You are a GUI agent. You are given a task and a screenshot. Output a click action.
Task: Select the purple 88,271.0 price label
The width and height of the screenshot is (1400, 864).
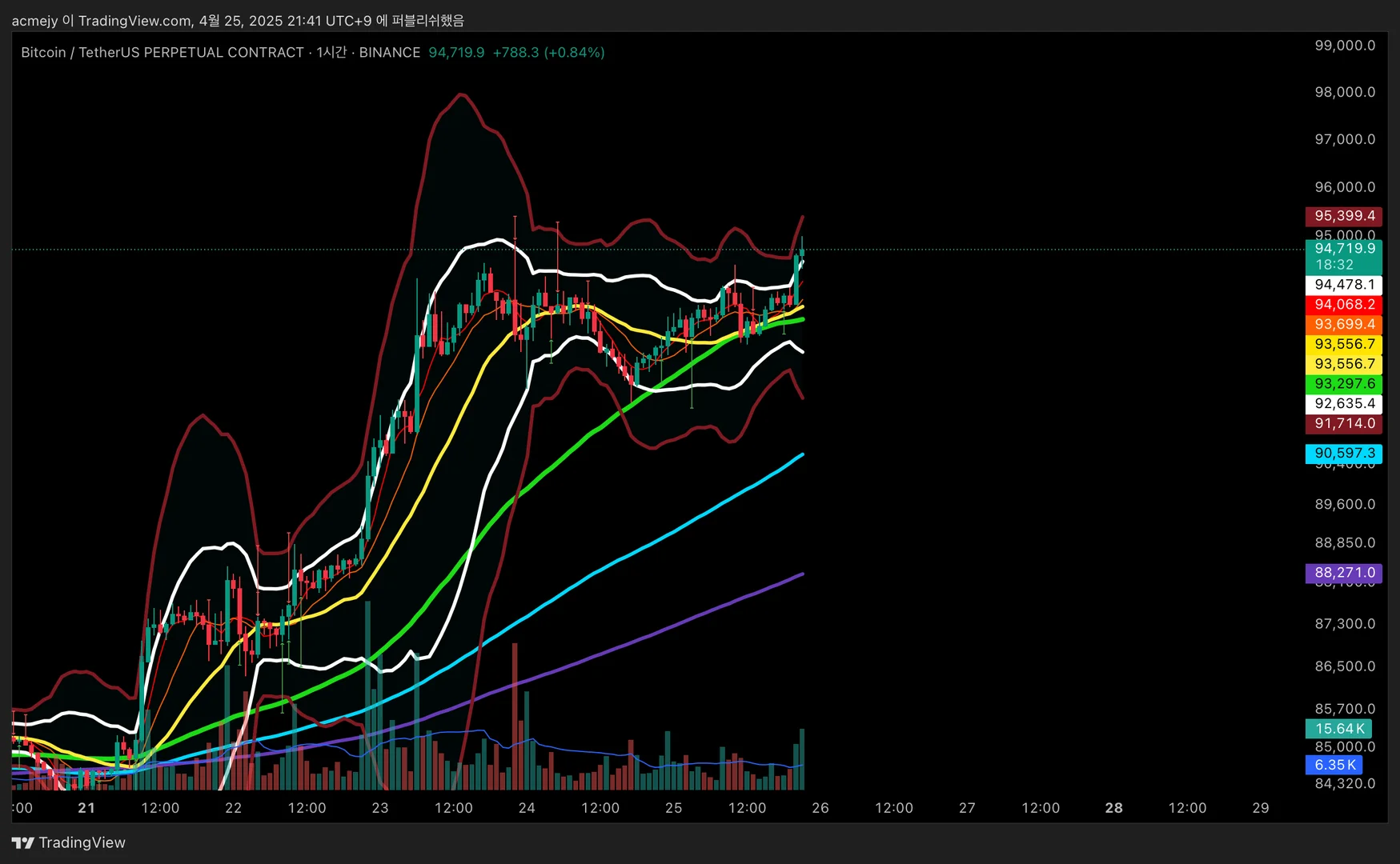pyautogui.click(x=1344, y=573)
